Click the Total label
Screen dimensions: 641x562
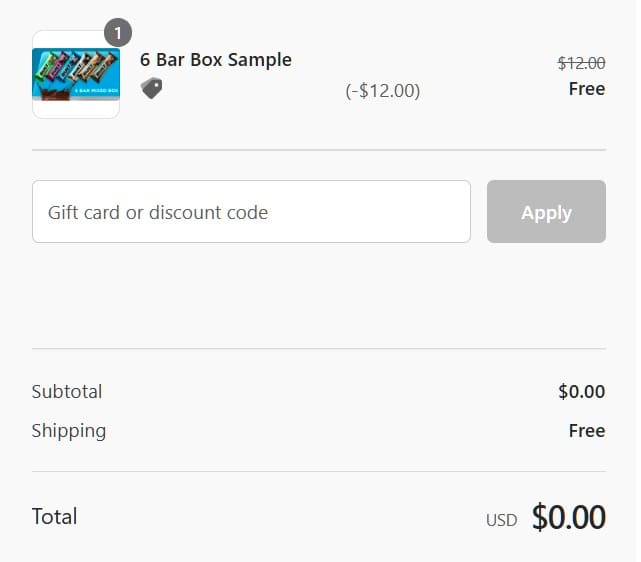55,517
